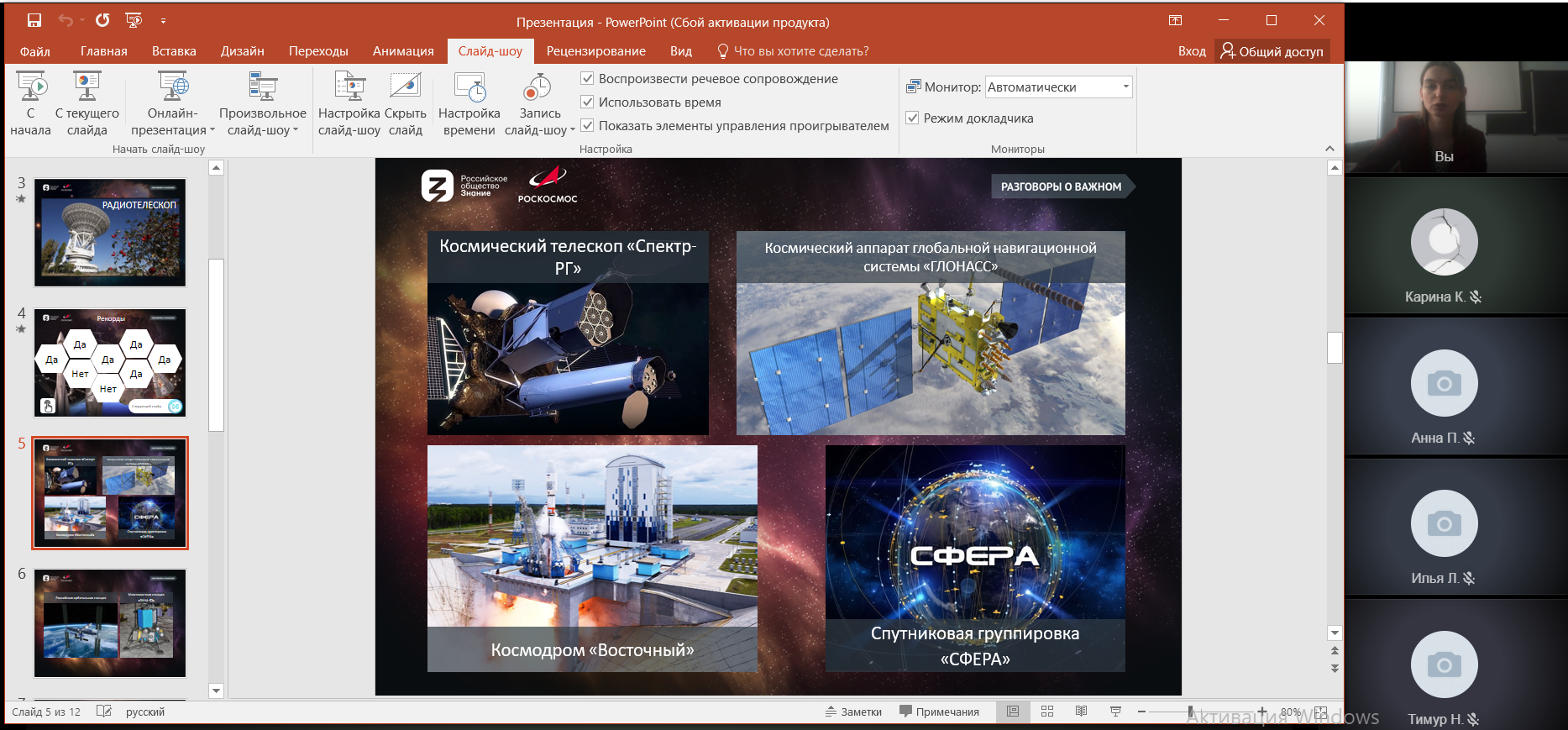Image resolution: width=1568 pixels, height=730 pixels.
Task: Start slideshow from the current slide
Action: pyautogui.click(x=87, y=104)
